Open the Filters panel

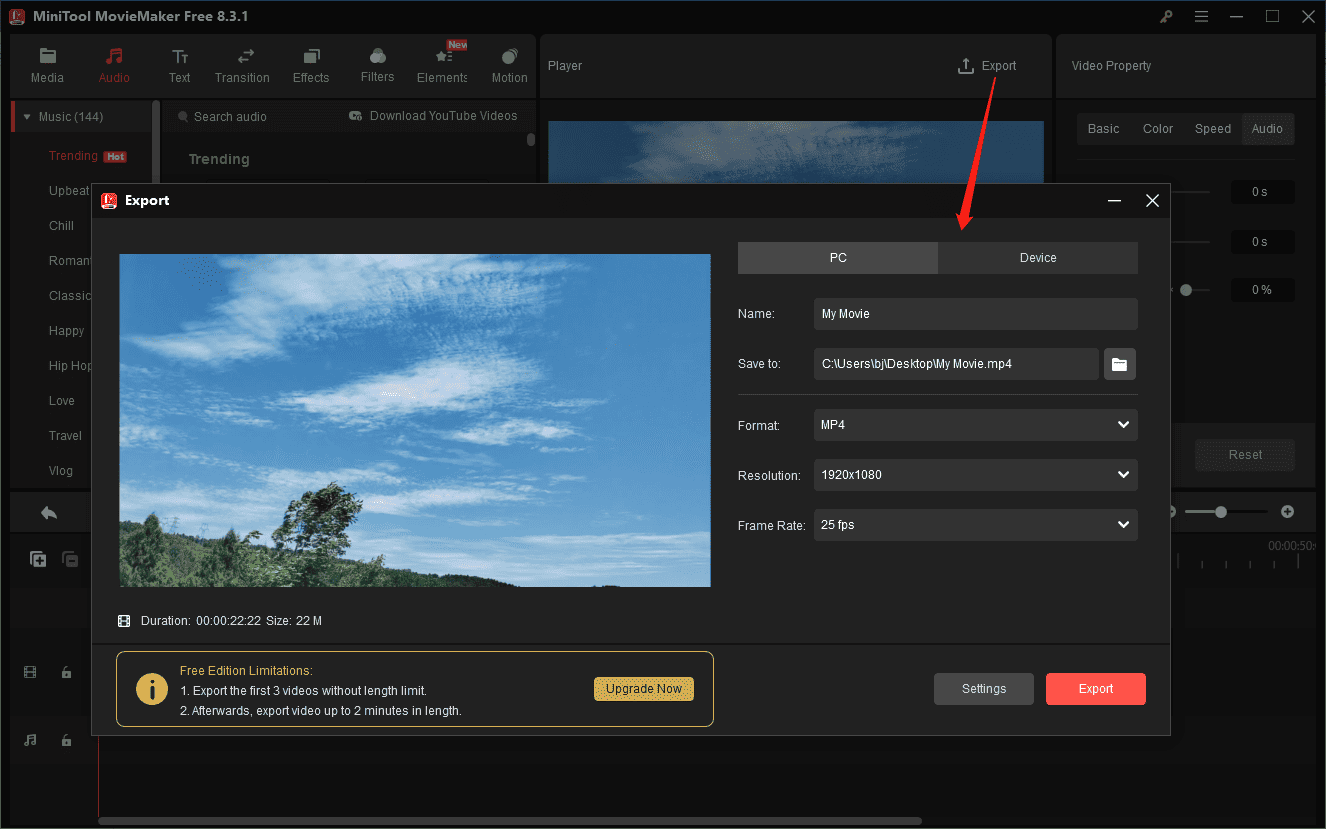tap(377, 64)
